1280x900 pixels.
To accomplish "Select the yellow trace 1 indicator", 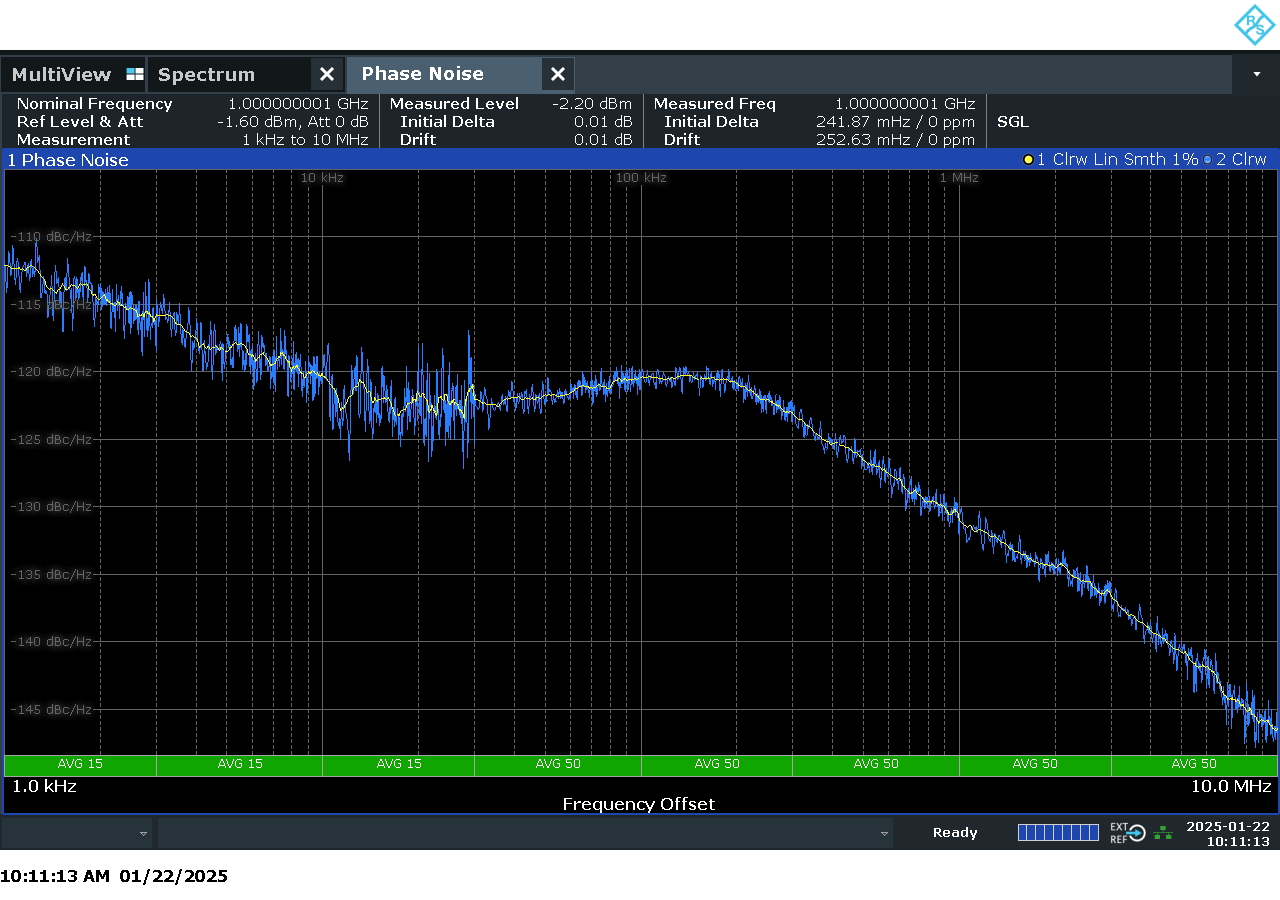I will [1028, 160].
